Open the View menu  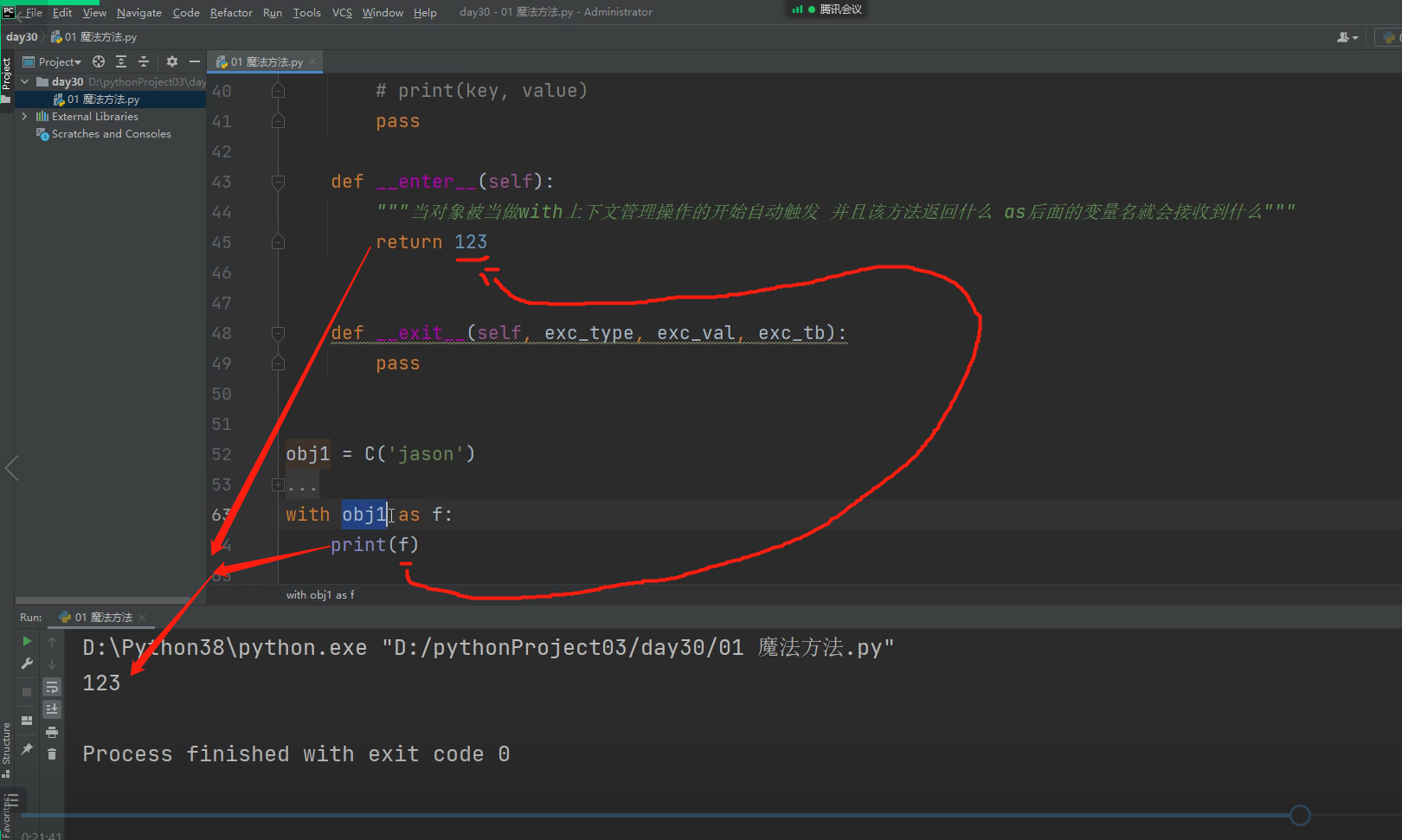click(x=94, y=12)
